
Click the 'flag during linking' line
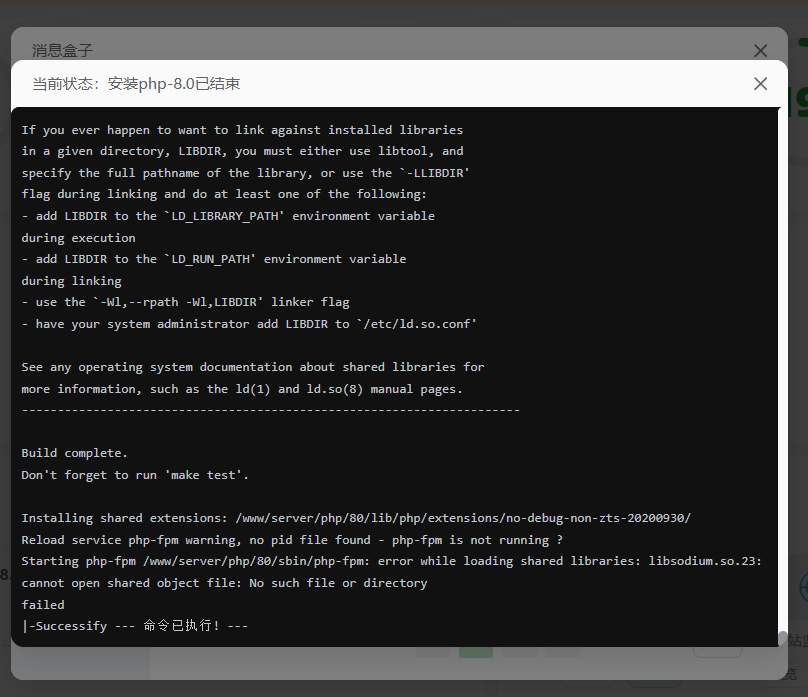224,194
